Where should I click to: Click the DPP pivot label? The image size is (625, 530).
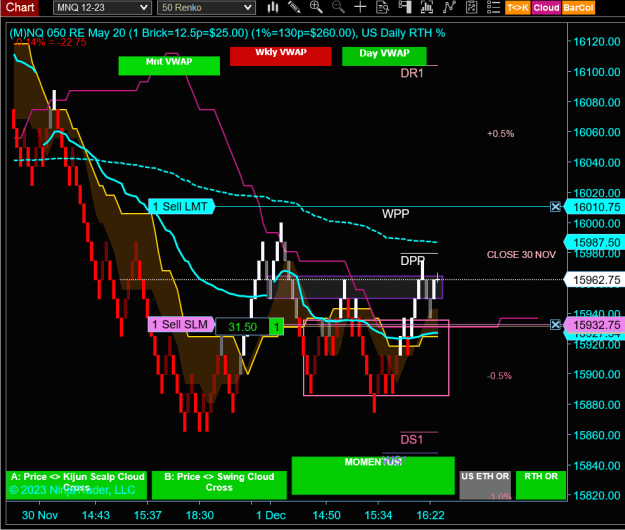point(413,261)
